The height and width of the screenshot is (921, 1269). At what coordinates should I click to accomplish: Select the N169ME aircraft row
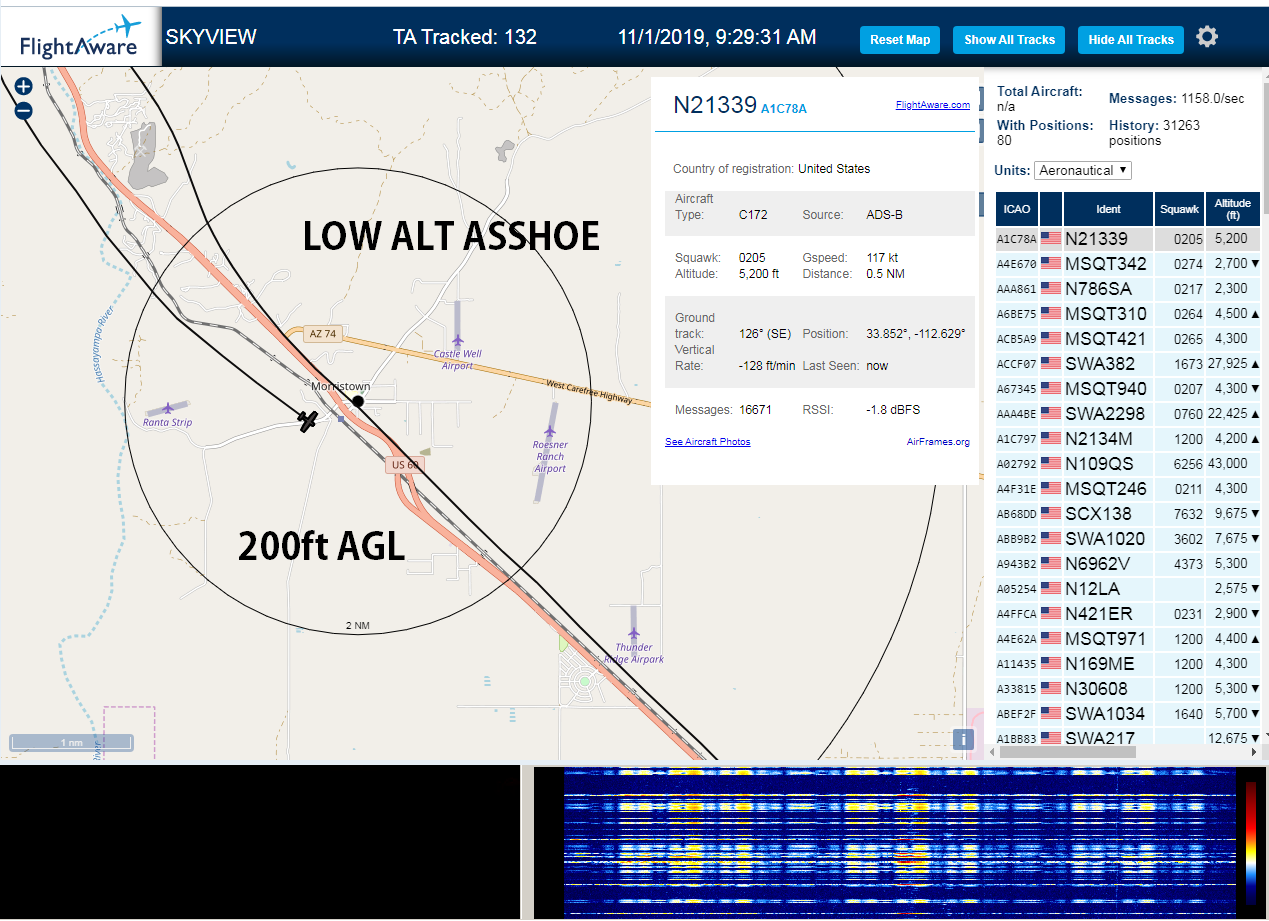1128,664
